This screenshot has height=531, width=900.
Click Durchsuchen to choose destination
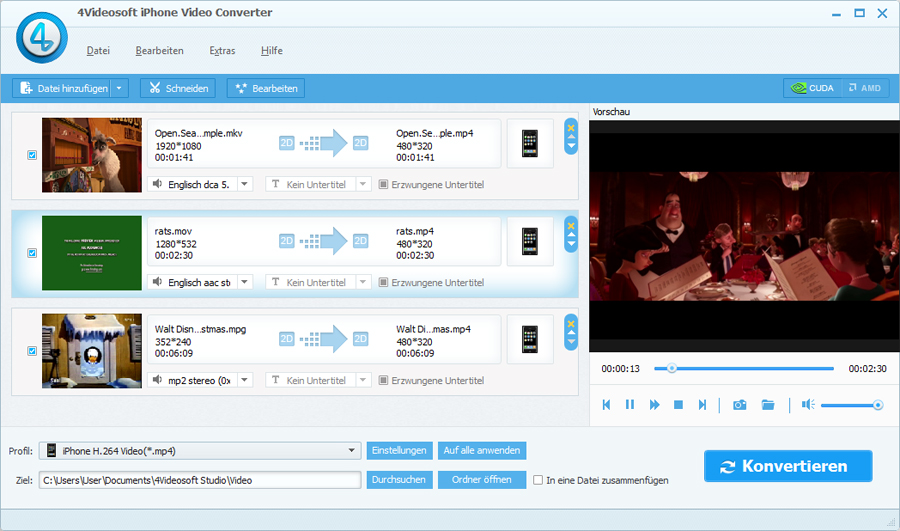click(x=398, y=480)
